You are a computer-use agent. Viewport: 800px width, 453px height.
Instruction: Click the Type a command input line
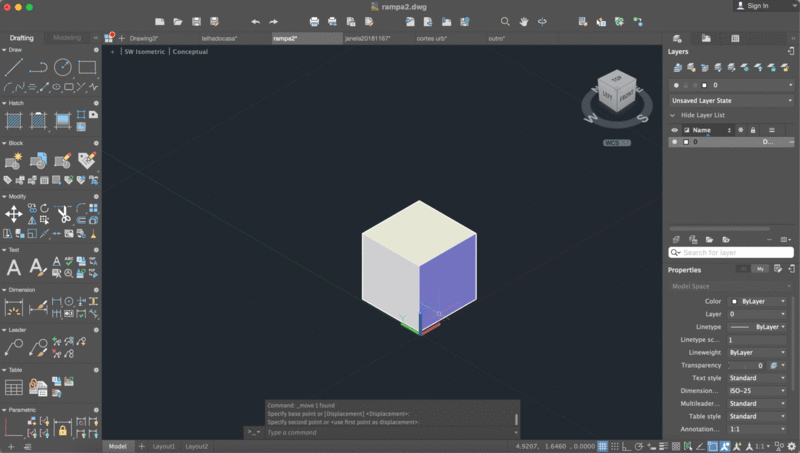(x=388, y=433)
